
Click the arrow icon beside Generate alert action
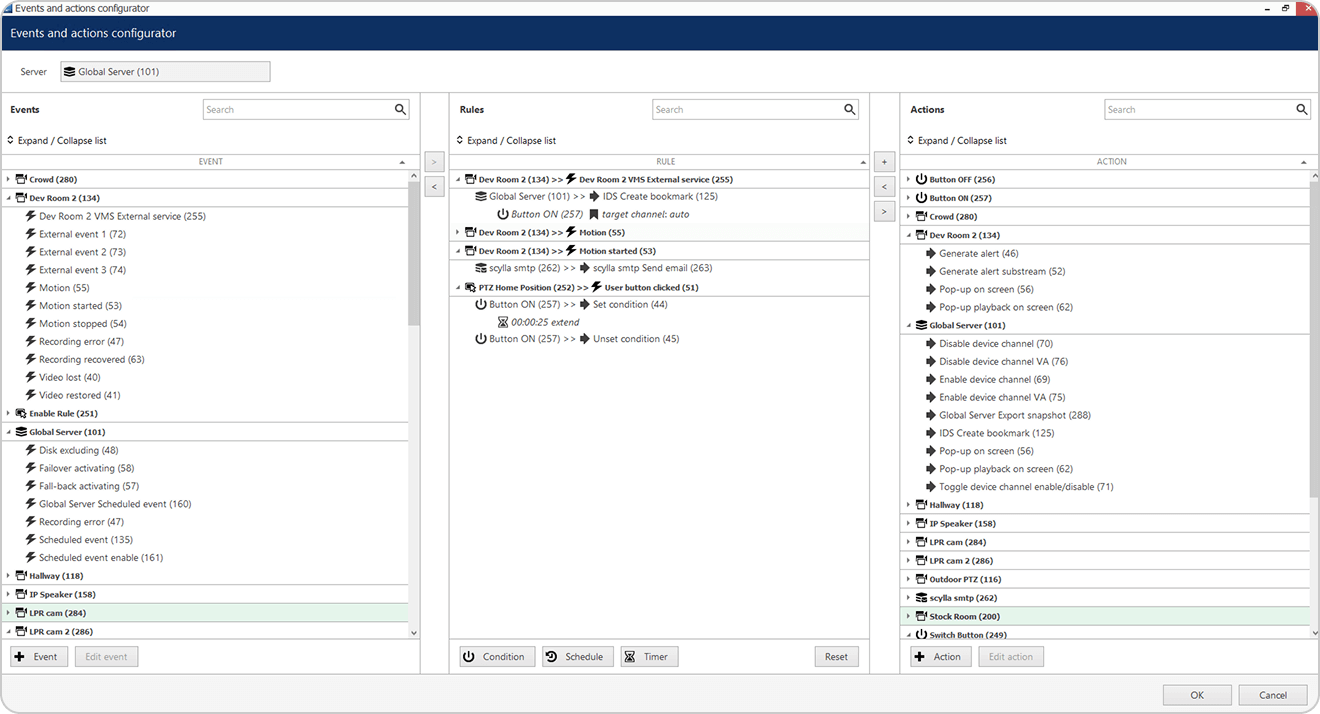pyautogui.click(x=931, y=254)
